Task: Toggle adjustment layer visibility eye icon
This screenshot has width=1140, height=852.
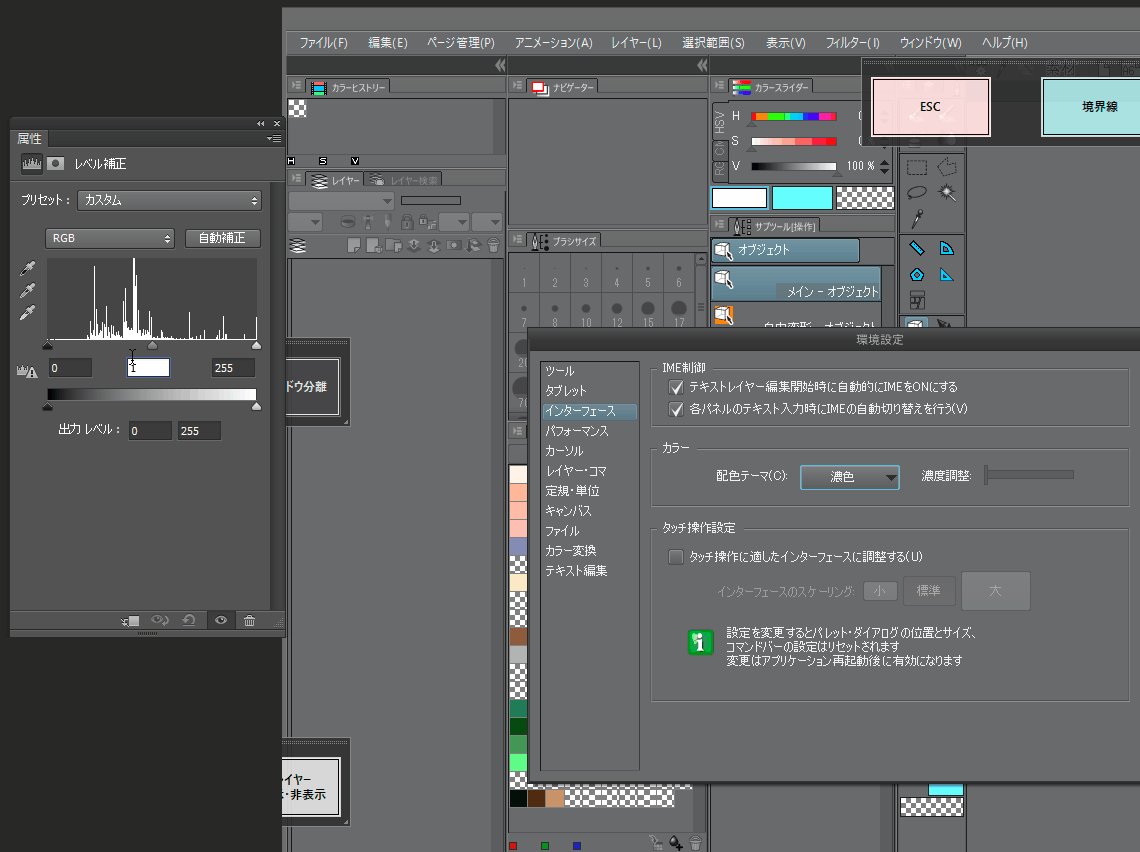Action: [220, 620]
